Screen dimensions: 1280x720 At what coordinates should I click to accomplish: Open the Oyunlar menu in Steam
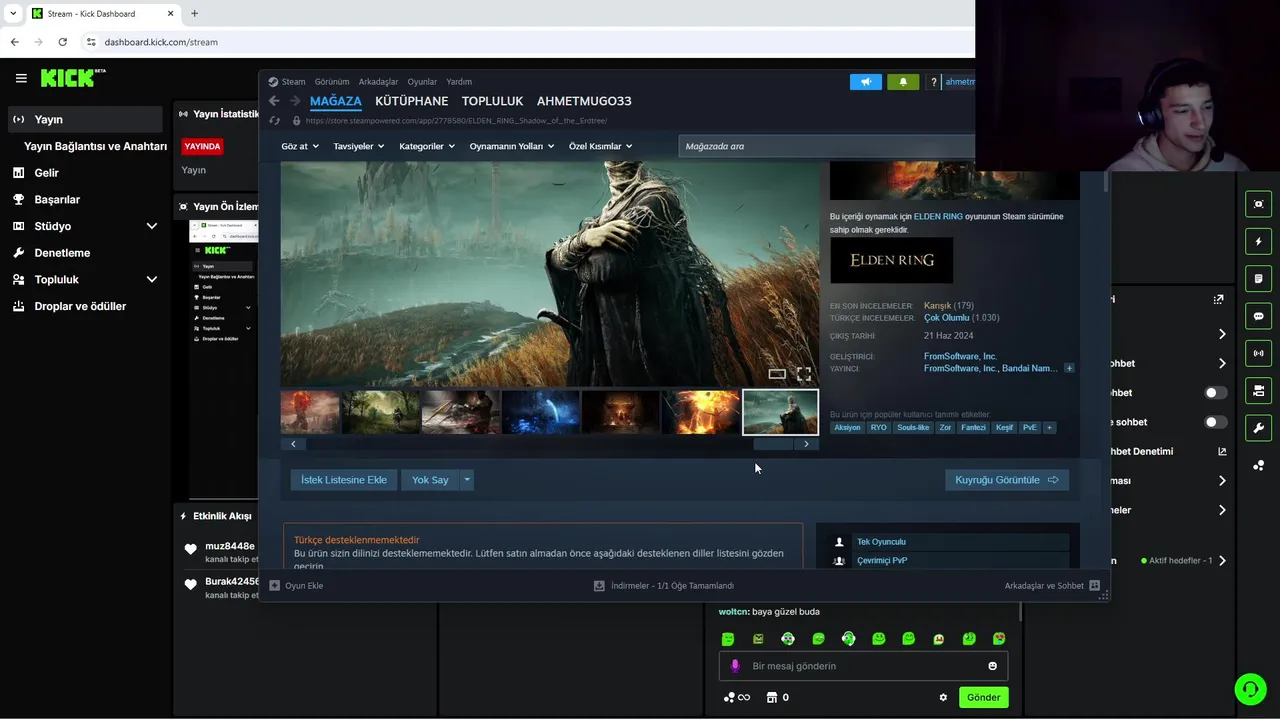422,82
